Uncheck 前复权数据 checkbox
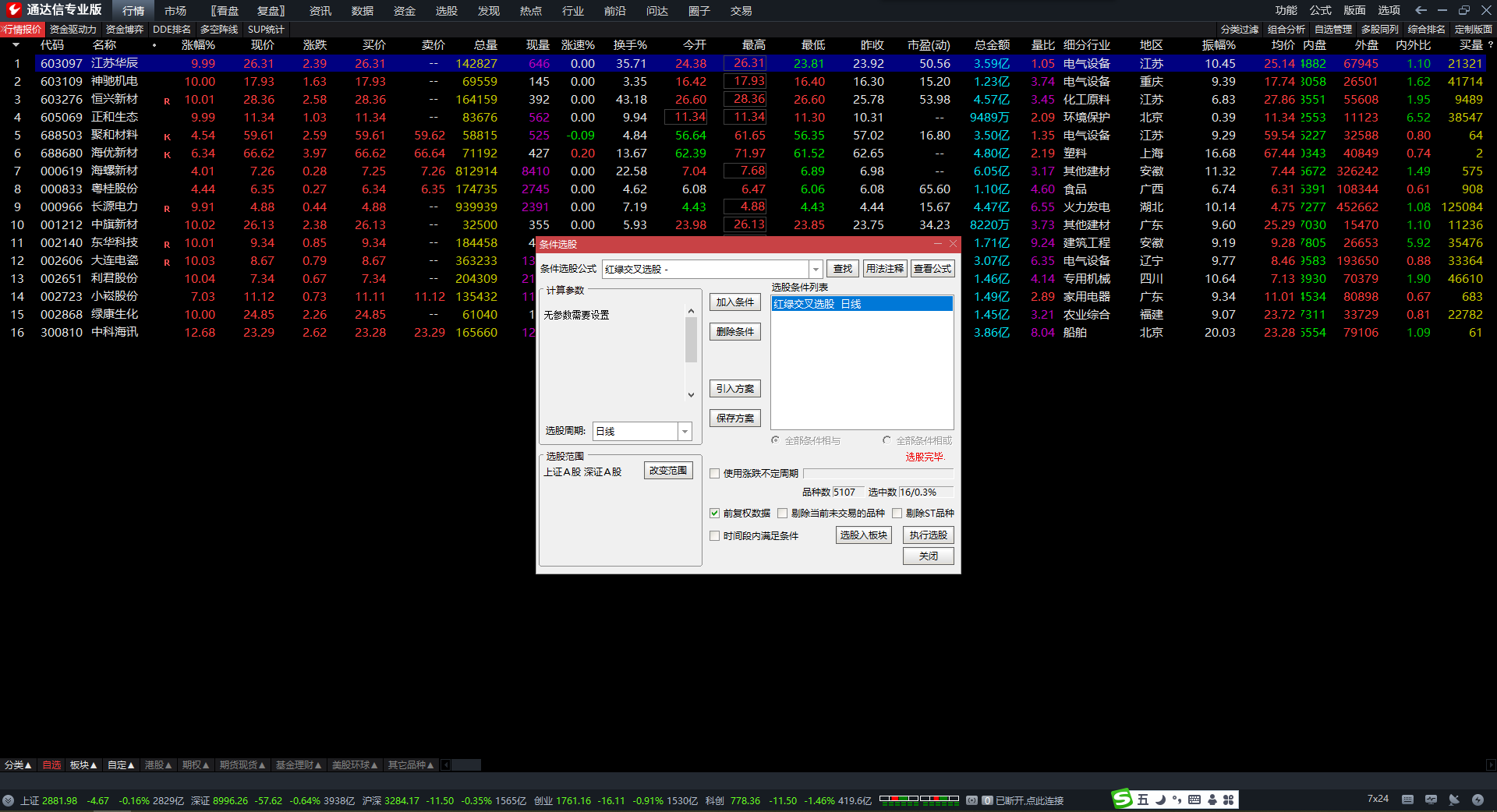The image size is (1497, 812). click(x=714, y=513)
